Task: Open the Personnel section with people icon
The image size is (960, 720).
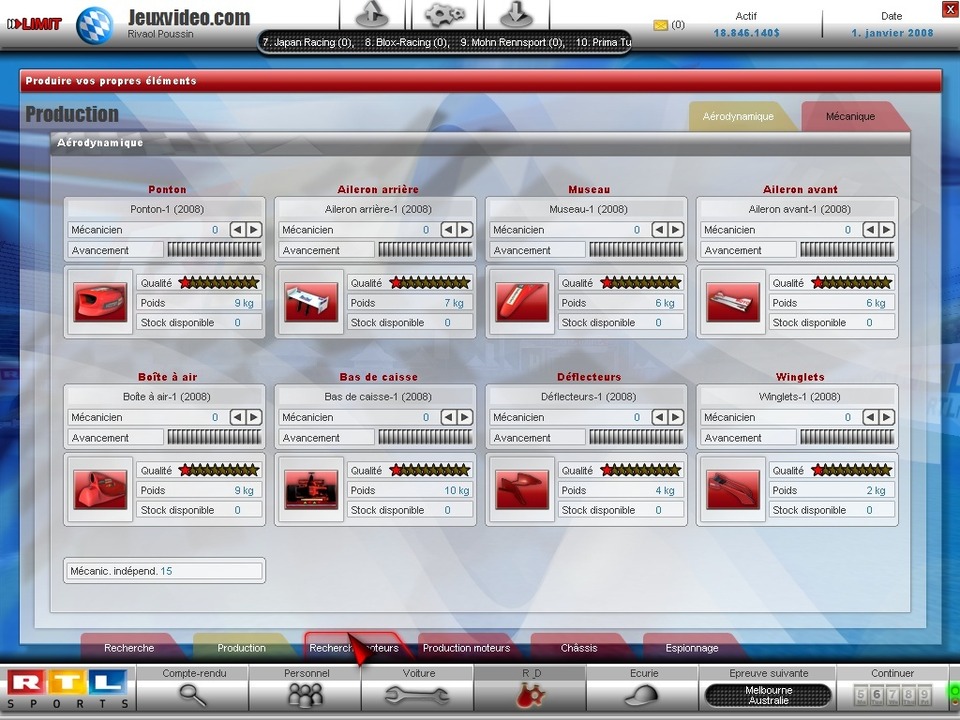Action: point(305,695)
